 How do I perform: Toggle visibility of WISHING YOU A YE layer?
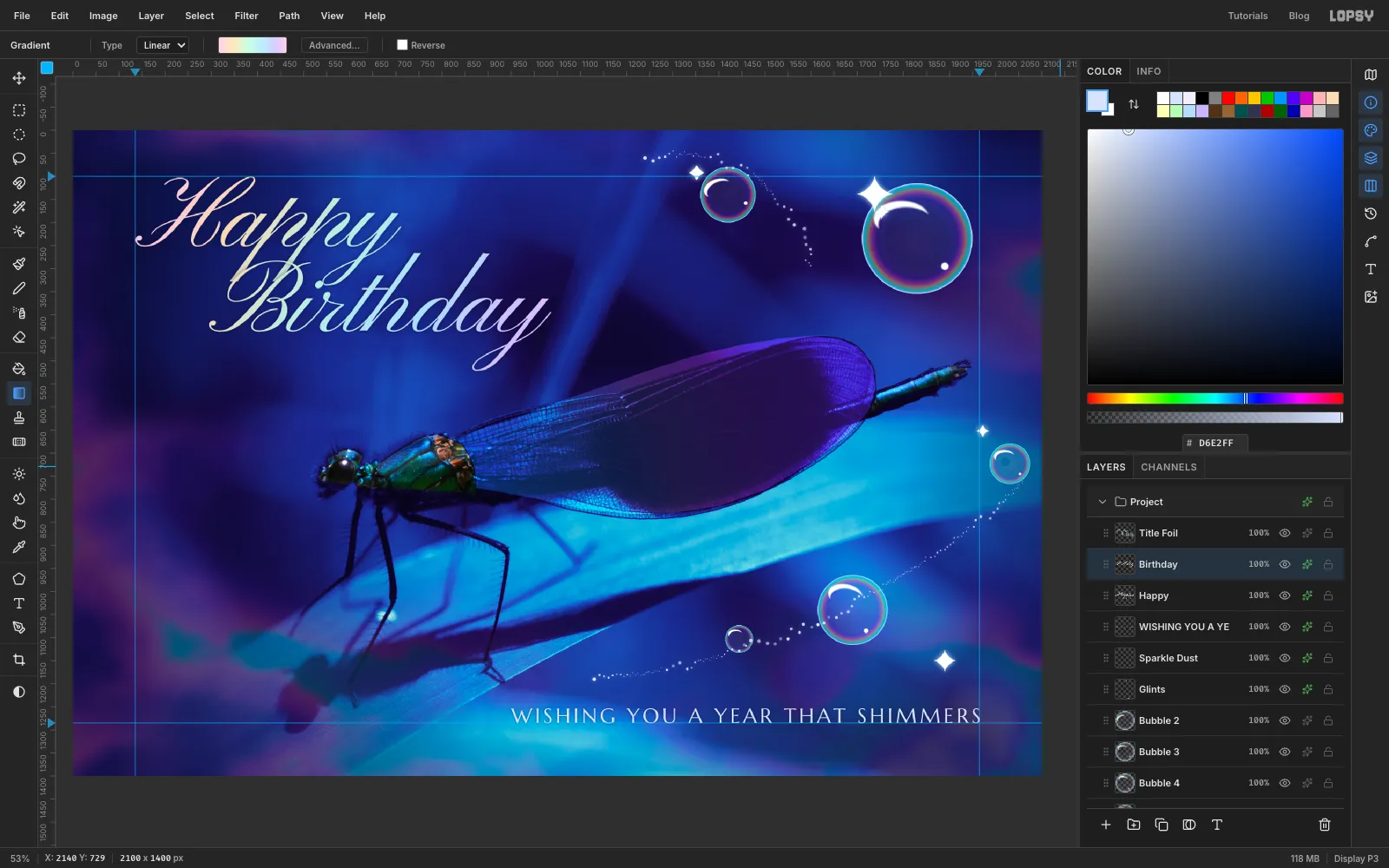pos(1285,627)
